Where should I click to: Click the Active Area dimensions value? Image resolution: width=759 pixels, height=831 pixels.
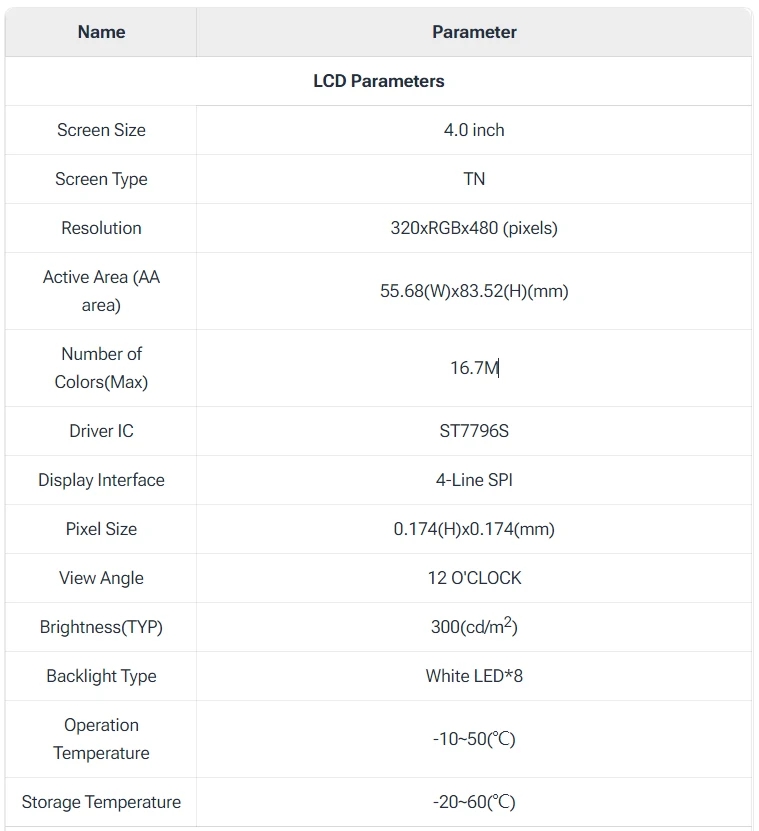coord(474,291)
